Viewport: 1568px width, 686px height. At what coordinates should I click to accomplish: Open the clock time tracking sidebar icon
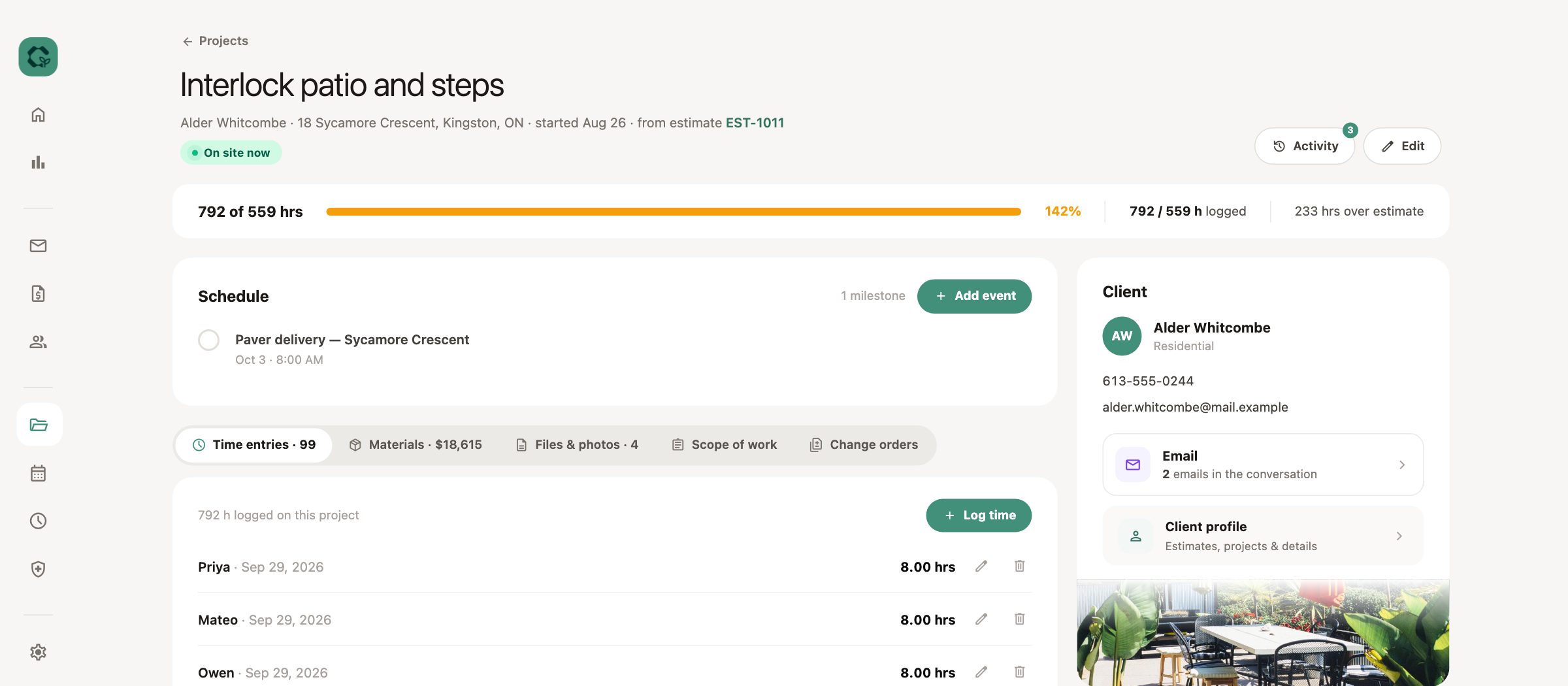coord(38,521)
